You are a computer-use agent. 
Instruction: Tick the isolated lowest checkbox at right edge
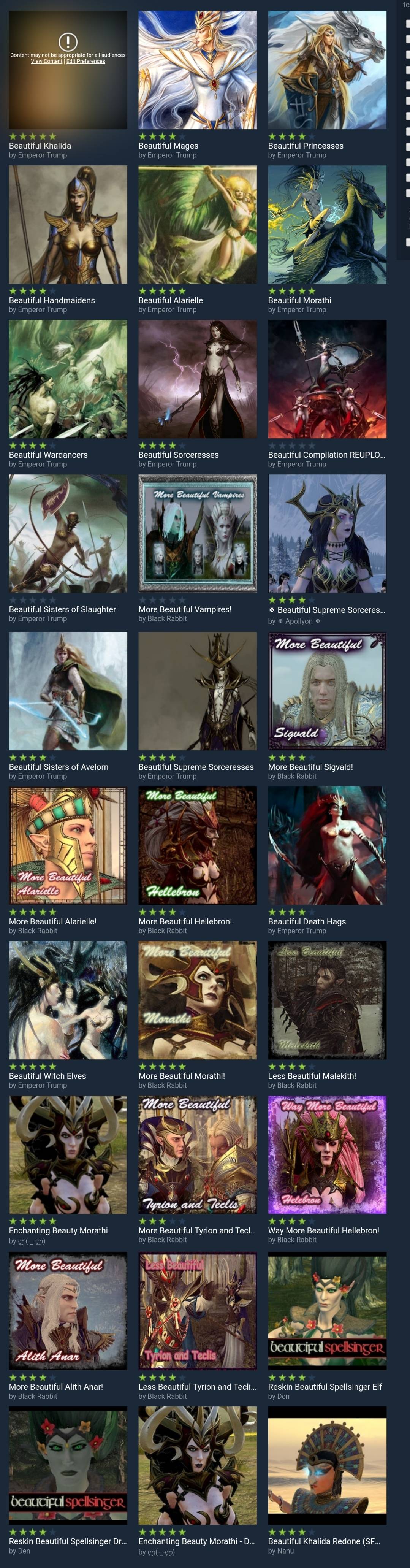[408, 242]
